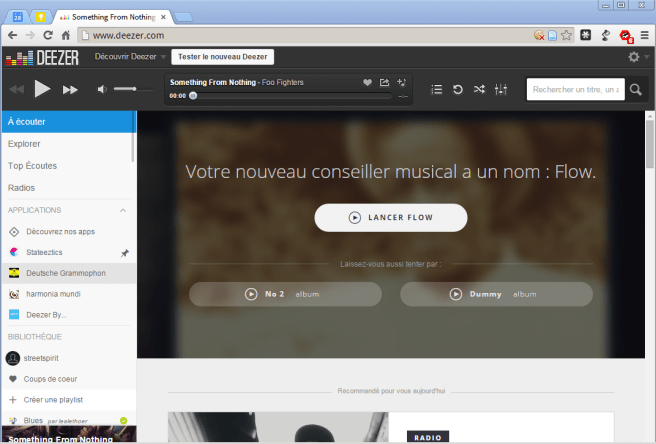The width and height of the screenshot is (656, 444).
Task: Click browser back arrow
Action: click(13, 35)
